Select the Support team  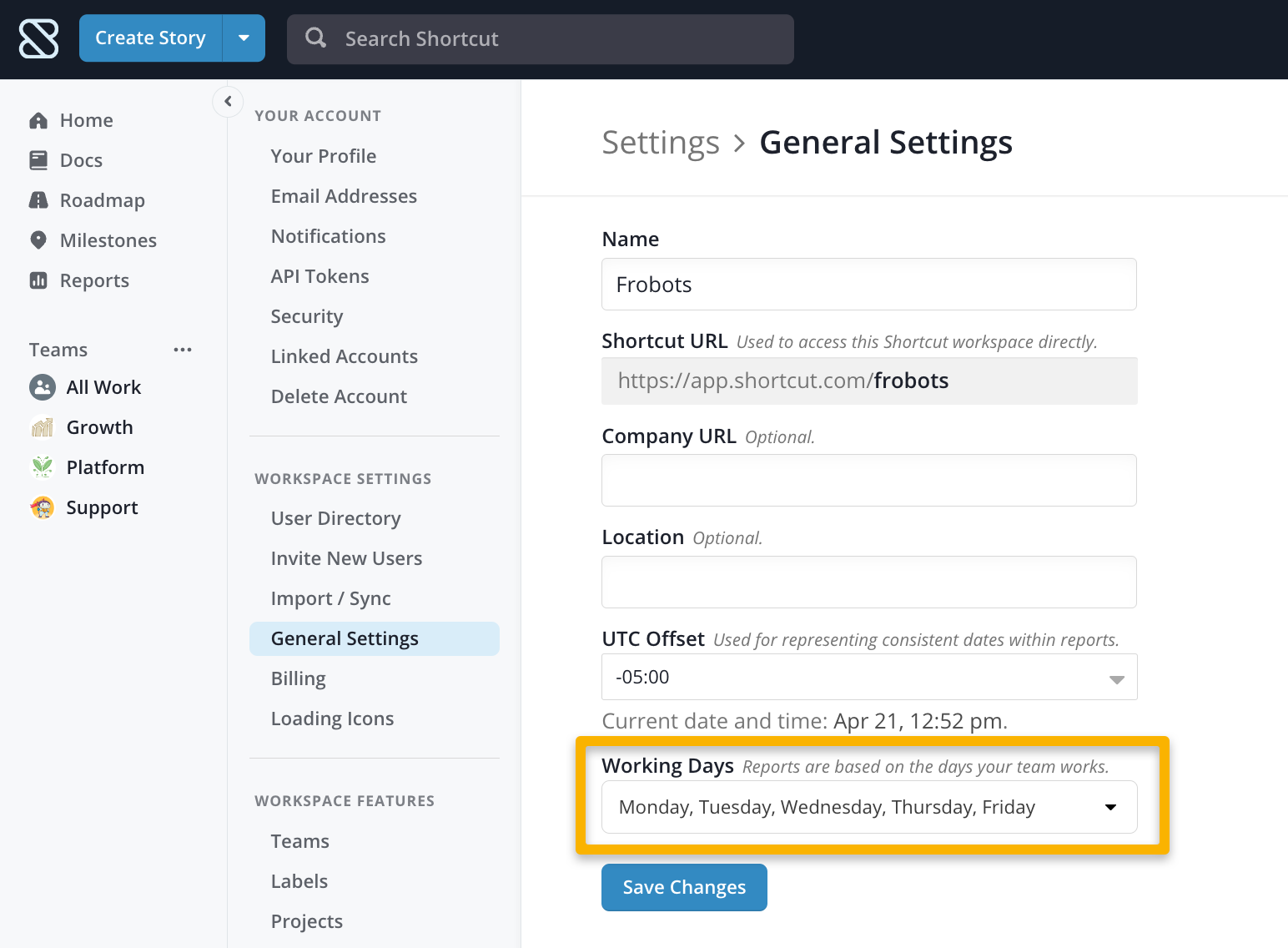(x=103, y=507)
